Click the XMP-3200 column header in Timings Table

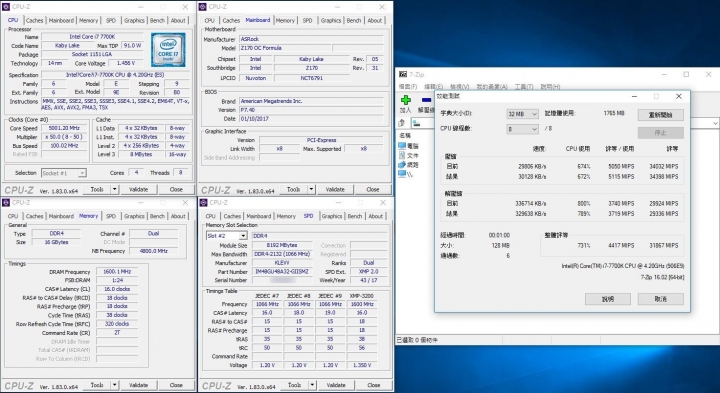click(362, 296)
